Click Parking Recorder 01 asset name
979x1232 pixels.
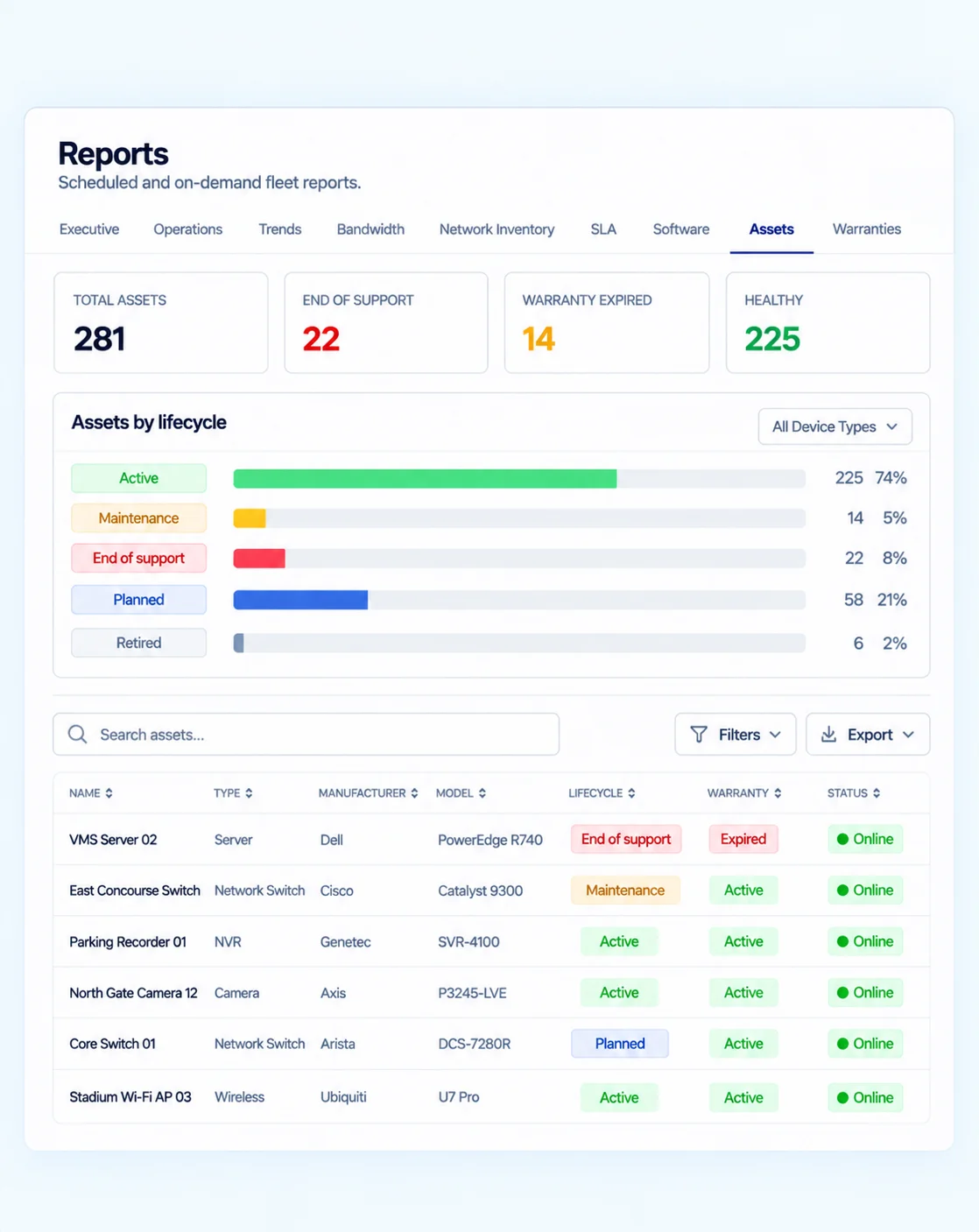pyautogui.click(x=128, y=942)
